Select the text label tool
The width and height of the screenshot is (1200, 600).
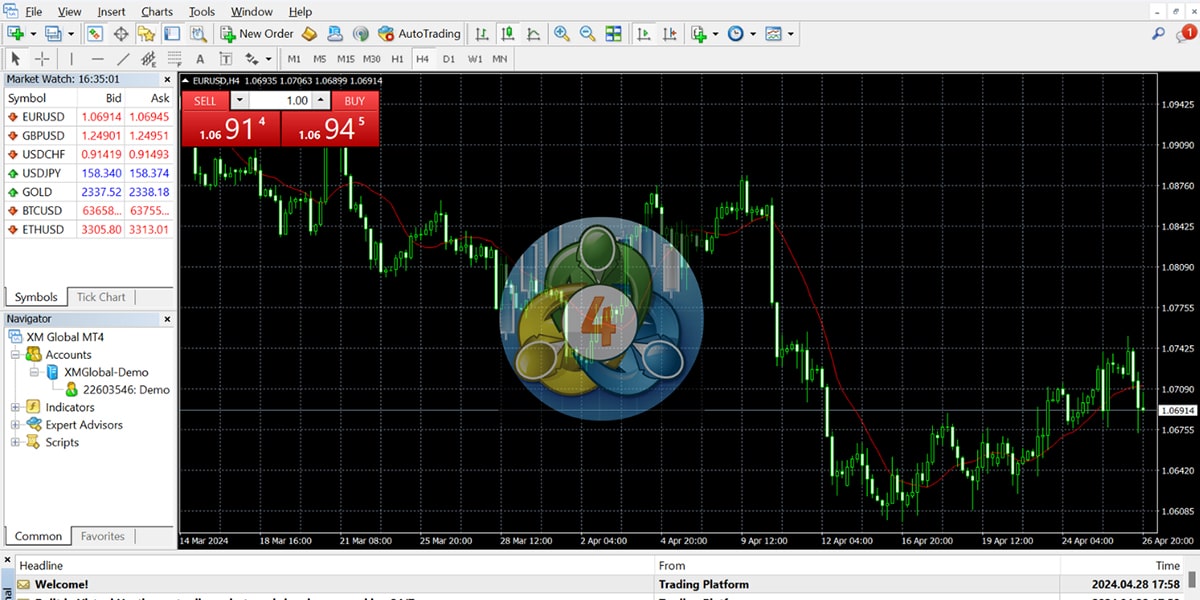point(226,59)
